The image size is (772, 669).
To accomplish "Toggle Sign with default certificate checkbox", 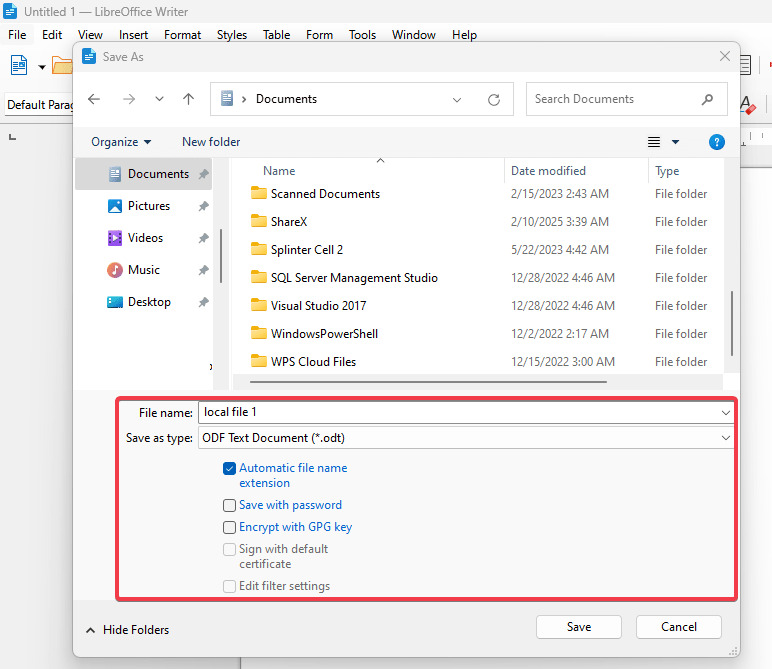I will pyautogui.click(x=229, y=549).
